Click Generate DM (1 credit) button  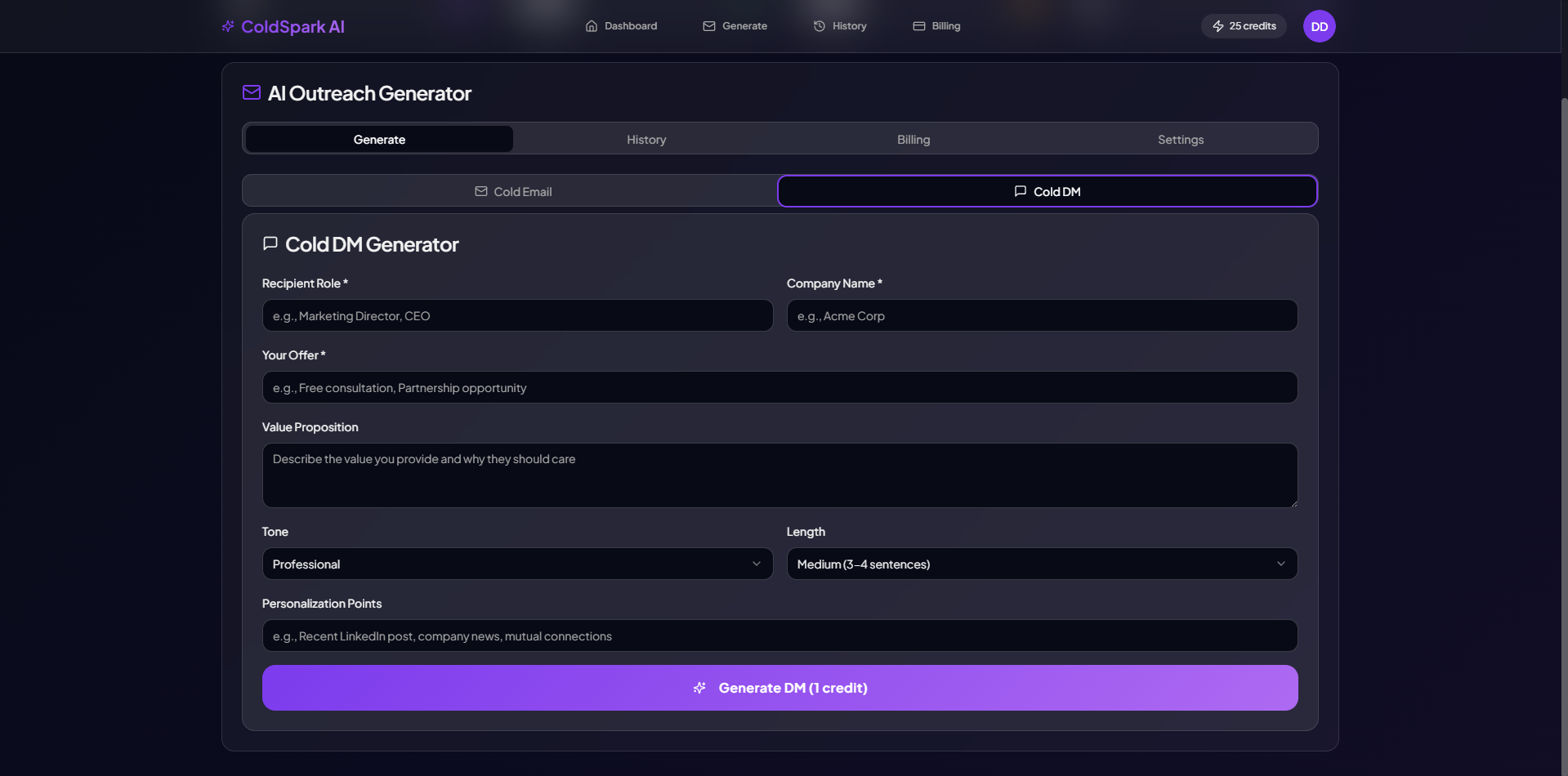[780, 688]
